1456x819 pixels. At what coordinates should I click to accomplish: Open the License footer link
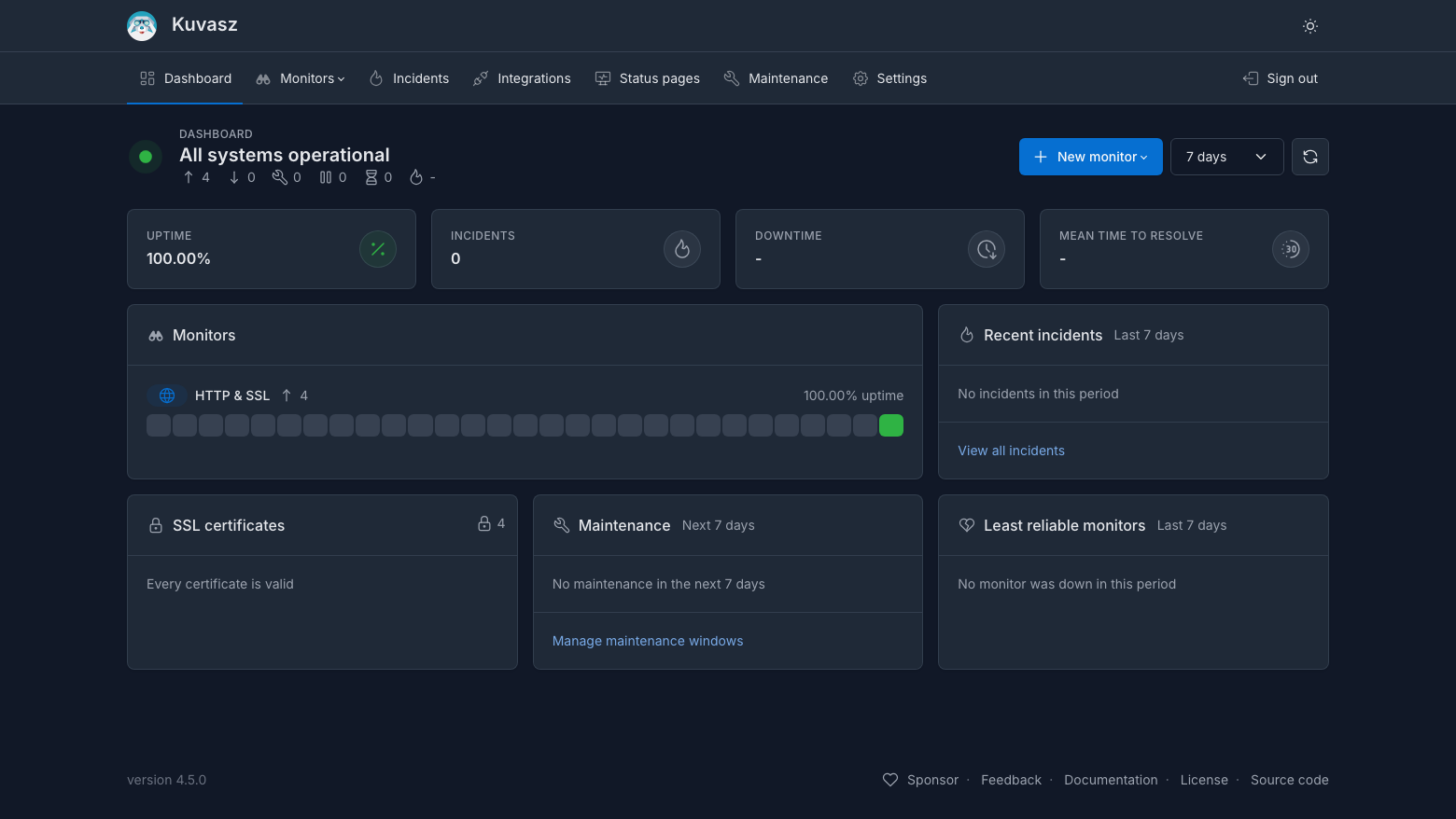1204,780
